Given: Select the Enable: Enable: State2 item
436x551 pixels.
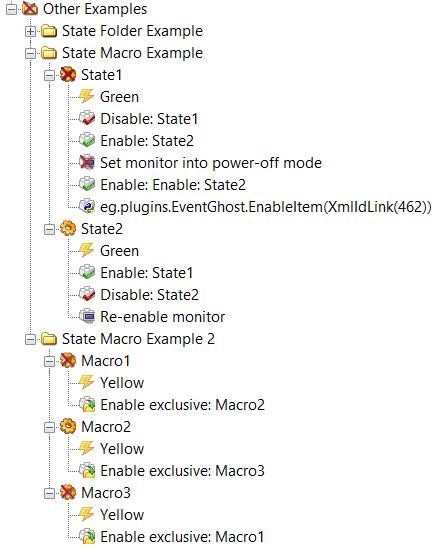Looking at the screenshot, I should click(173, 184).
